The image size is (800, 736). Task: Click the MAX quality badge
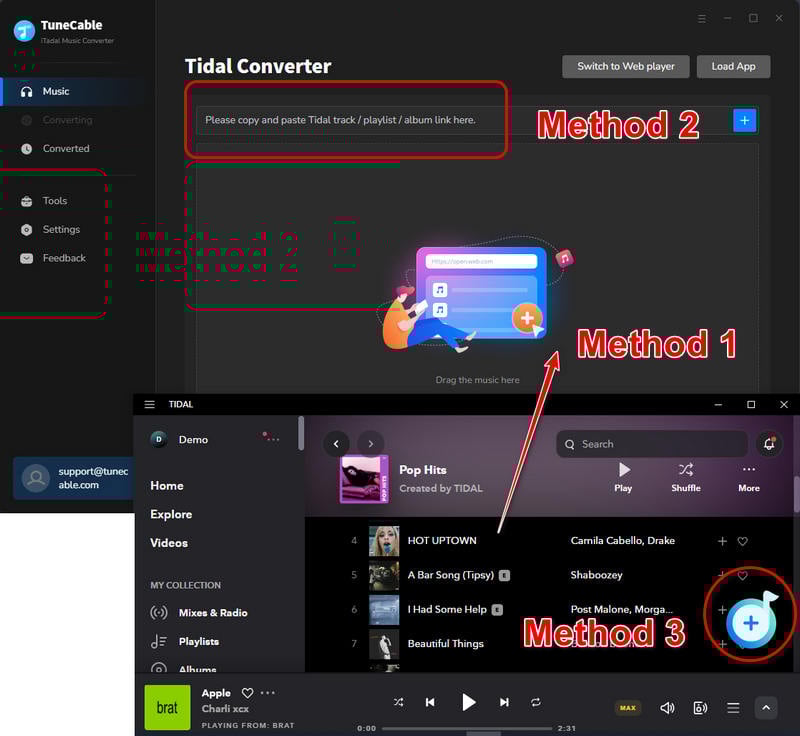[x=628, y=708]
